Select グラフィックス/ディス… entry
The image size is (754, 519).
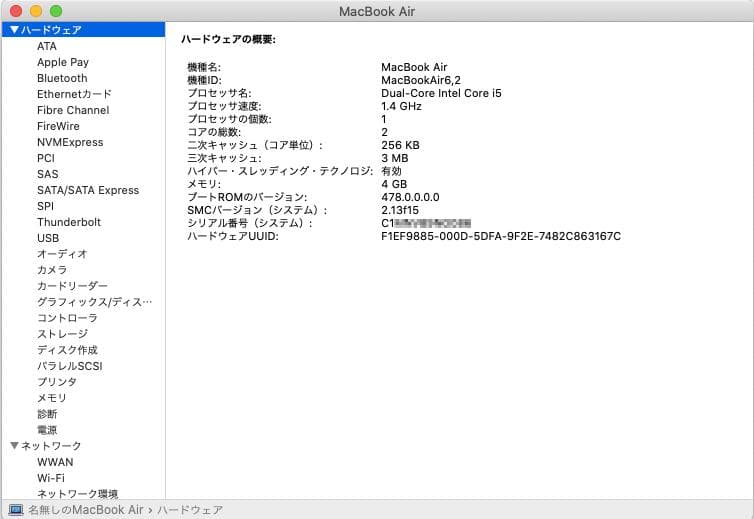coord(94,302)
